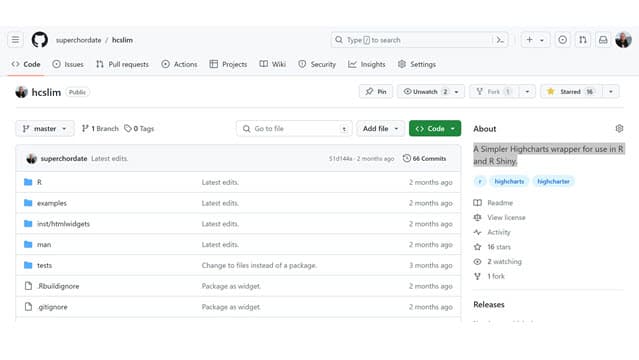This screenshot has width=639, height=360.
Task: Pin the hcslim repository
Action: (x=376, y=92)
